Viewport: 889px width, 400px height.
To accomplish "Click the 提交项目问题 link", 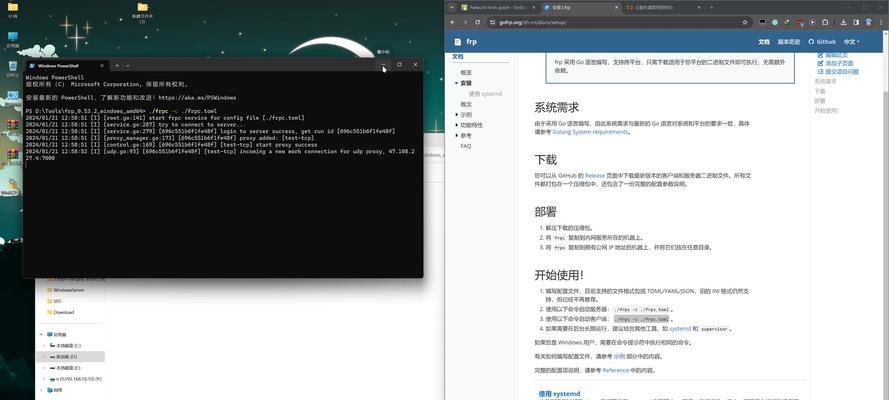I will [838, 72].
